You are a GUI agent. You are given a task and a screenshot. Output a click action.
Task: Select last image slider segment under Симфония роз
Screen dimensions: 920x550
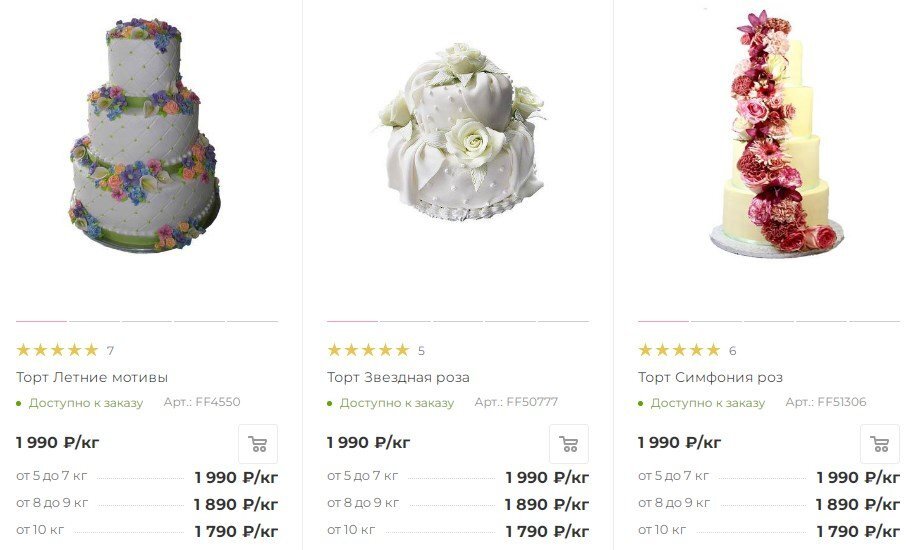coord(874,322)
